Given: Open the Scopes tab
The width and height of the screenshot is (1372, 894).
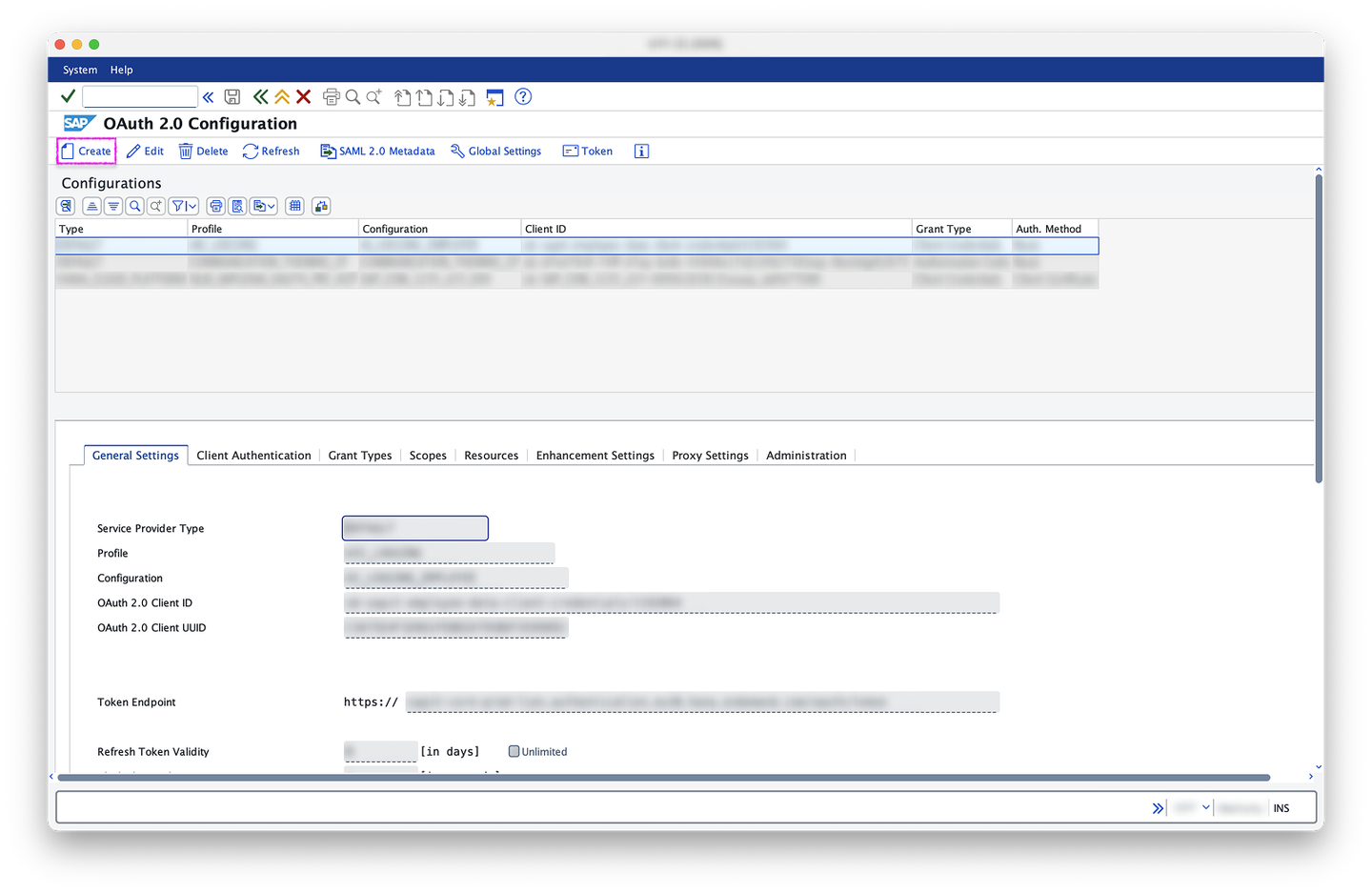Looking at the screenshot, I should coord(428,456).
